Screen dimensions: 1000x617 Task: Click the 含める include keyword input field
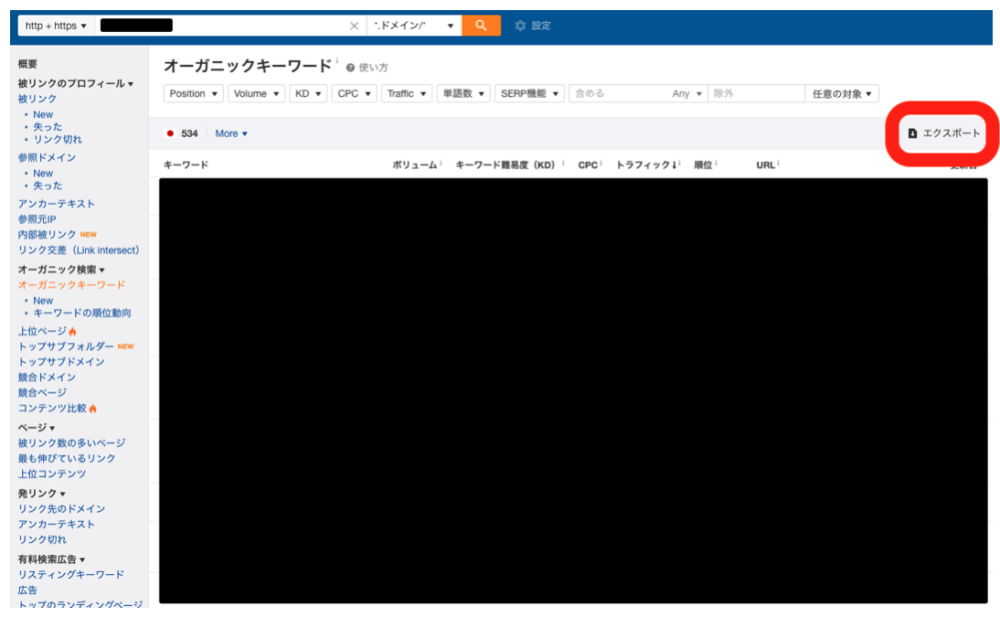tap(619, 94)
